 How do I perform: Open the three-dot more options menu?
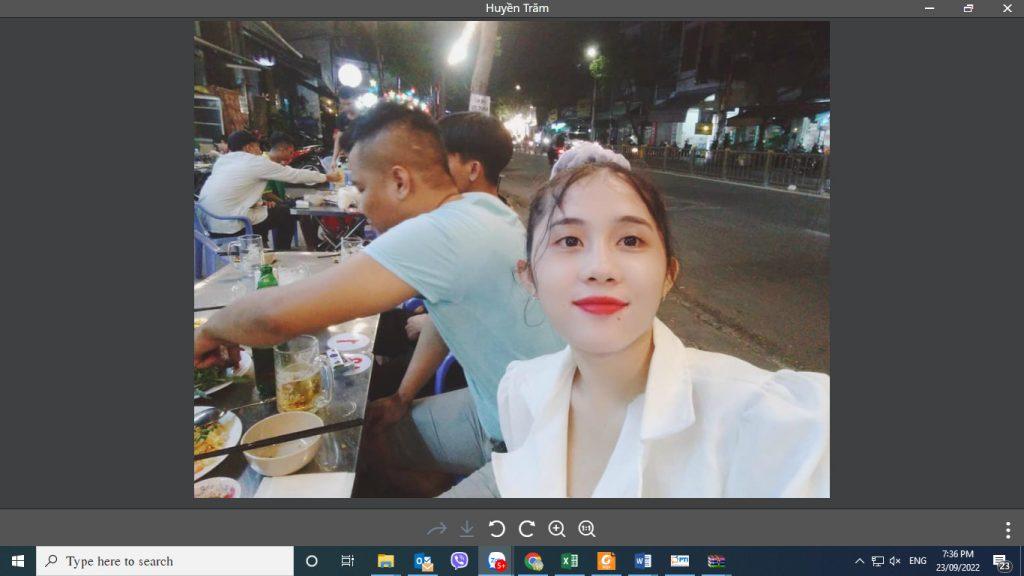click(1007, 530)
